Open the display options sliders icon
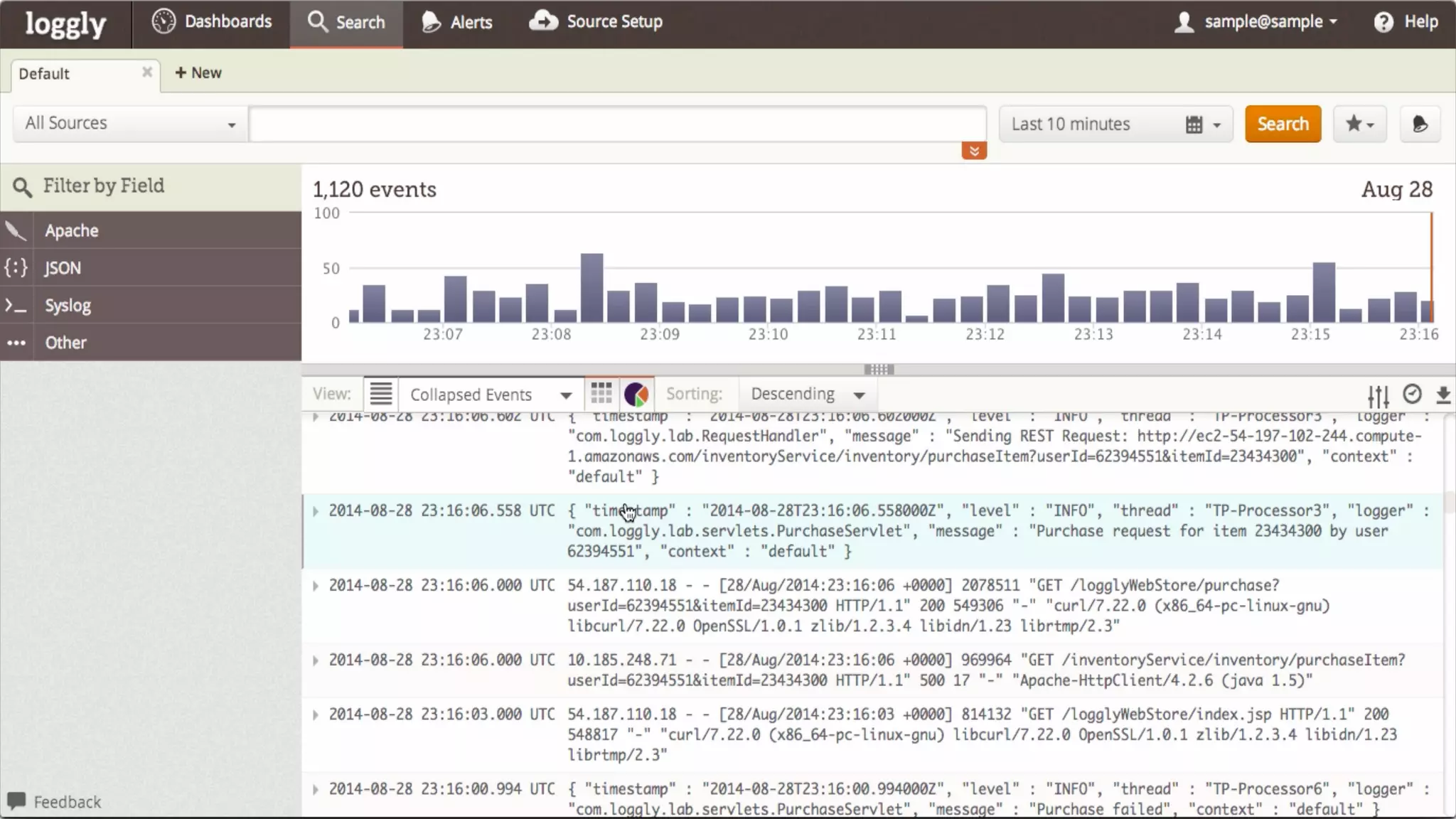The width and height of the screenshot is (1456, 819). 1378,395
